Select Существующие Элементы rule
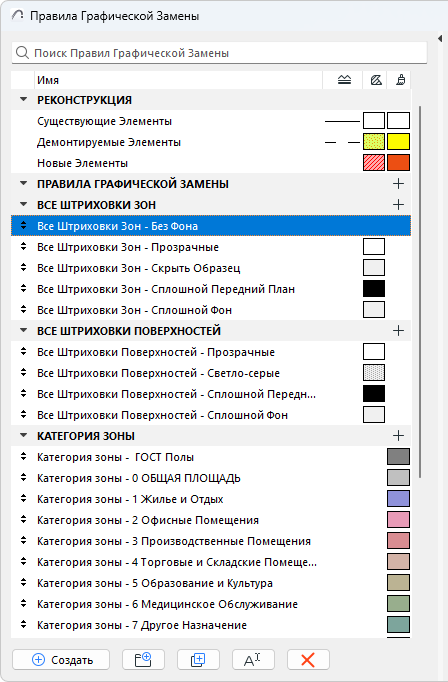The width and height of the screenshot is (448, 682). click(x=211, y=121)
